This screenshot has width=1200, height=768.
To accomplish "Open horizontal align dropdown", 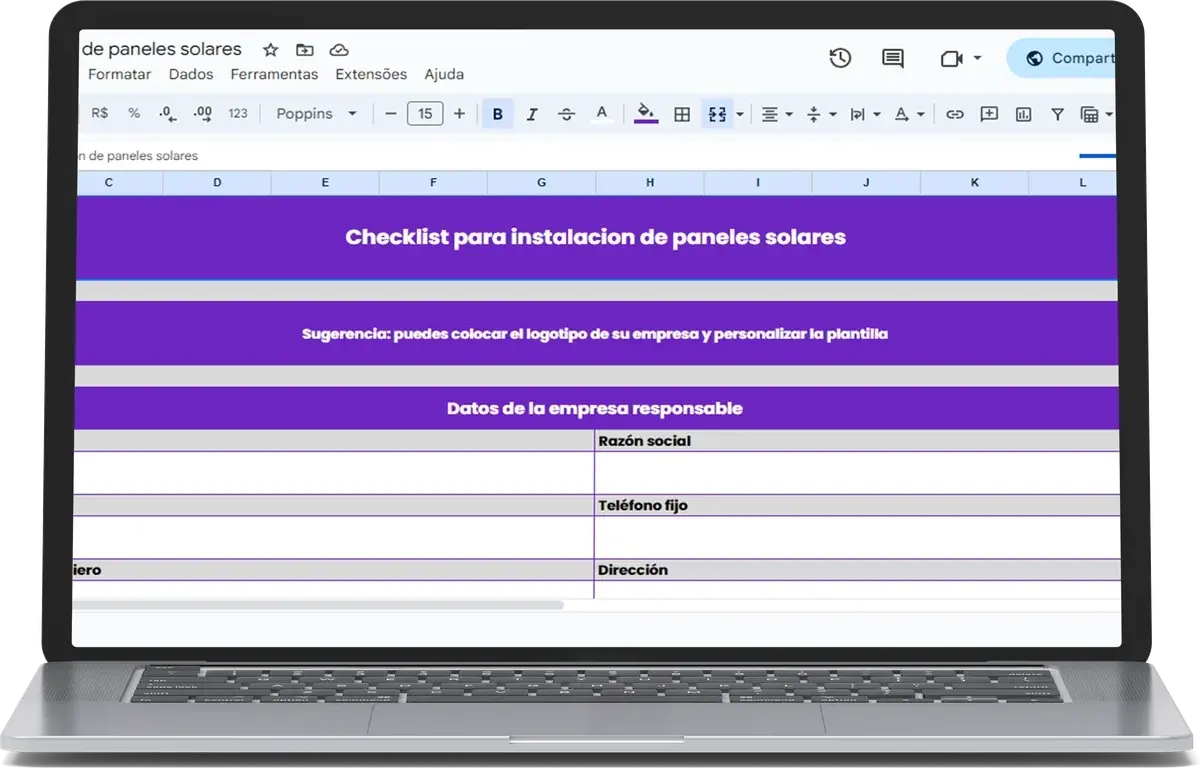I will [776, 114].
